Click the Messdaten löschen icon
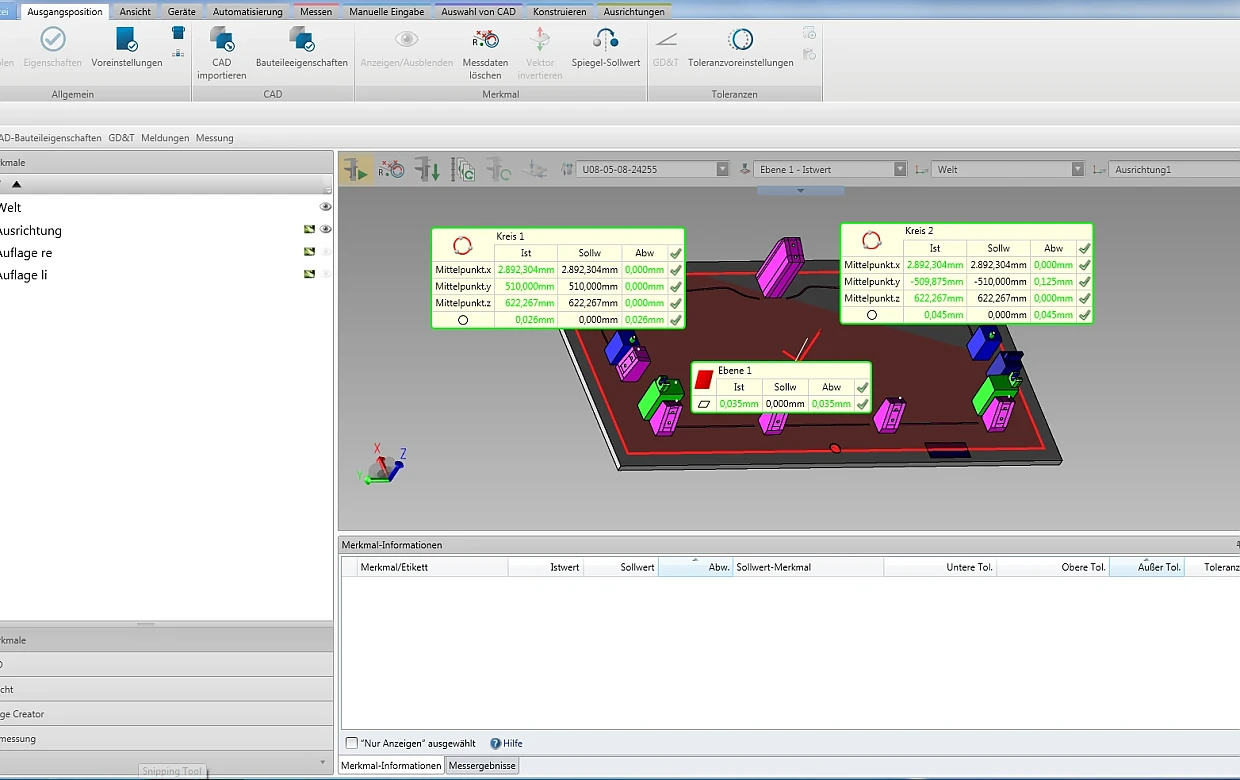Image resolution: width=1240 pixels, height=780 pixels. click(x=485, y=40)
